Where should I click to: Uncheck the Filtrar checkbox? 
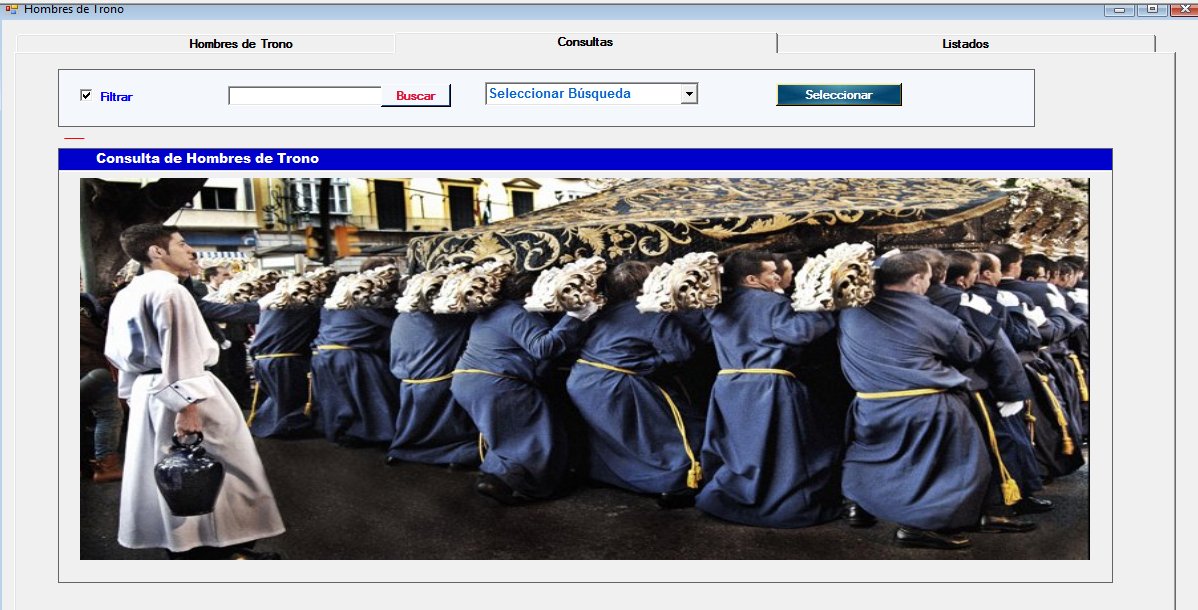pyautogui.click(x=86, y=95)
